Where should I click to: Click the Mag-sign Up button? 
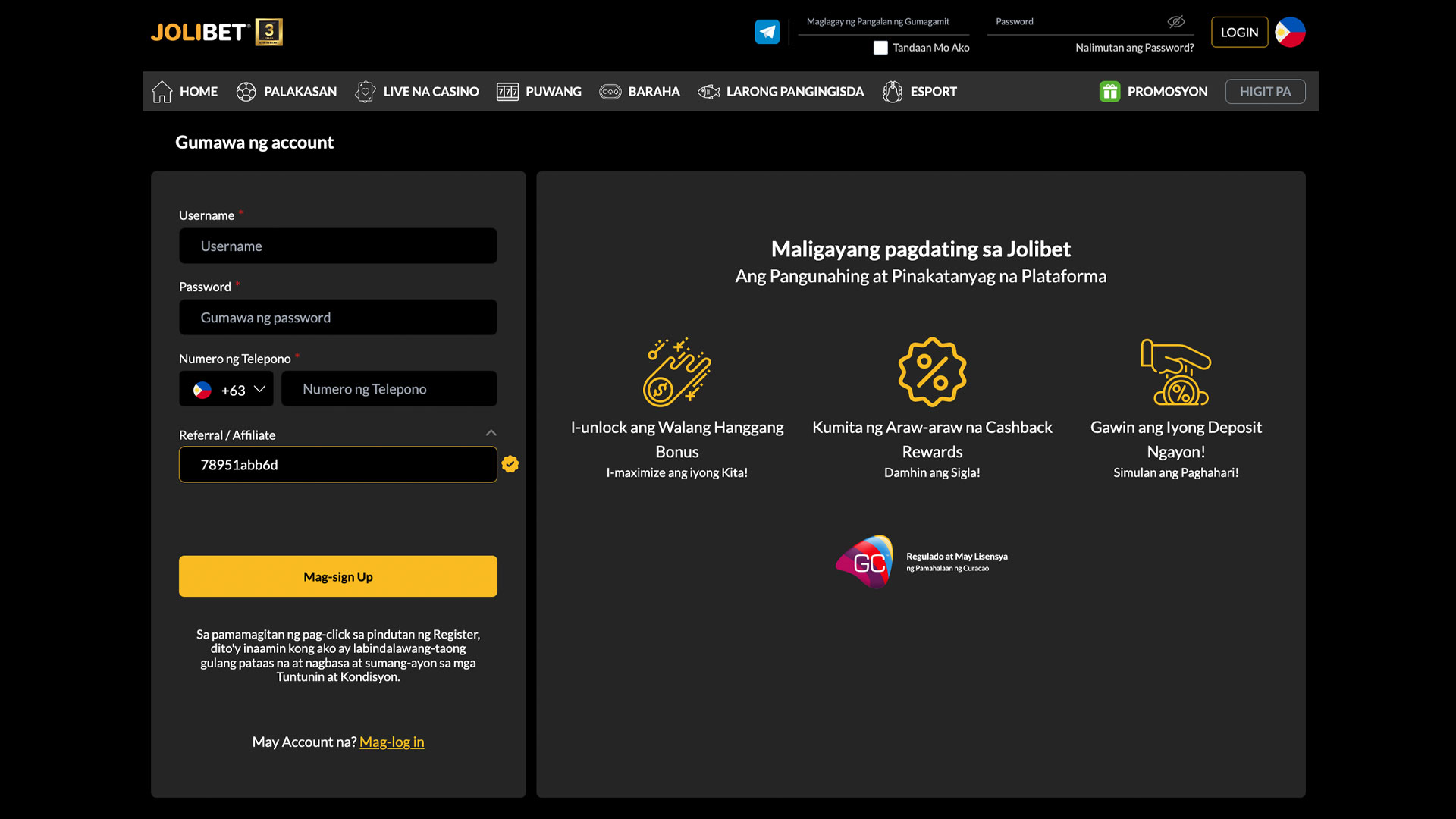pos(338,576)
